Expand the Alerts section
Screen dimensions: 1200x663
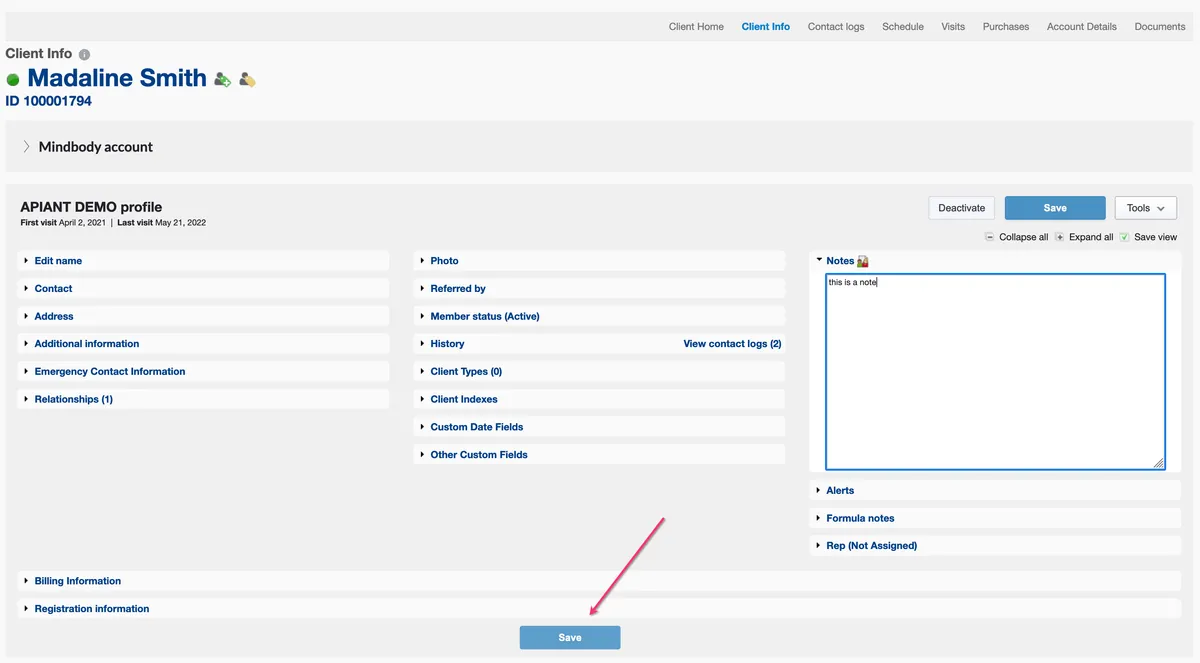coord(995,491)
